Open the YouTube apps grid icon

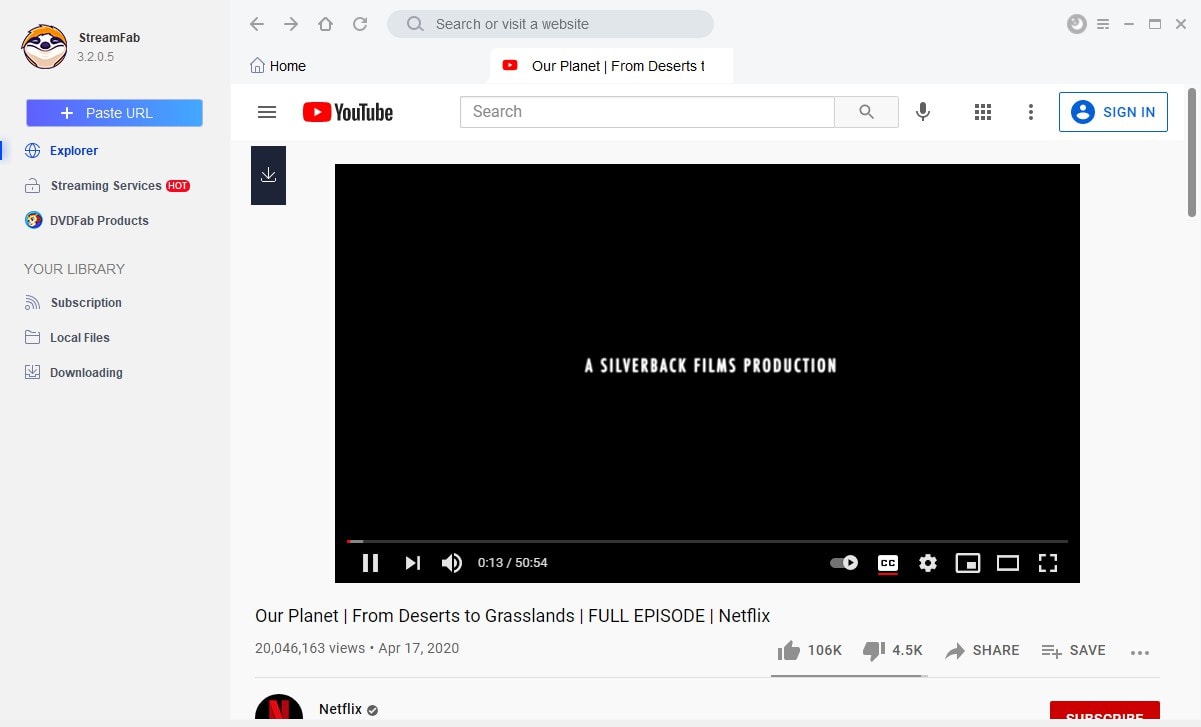[982, 112]
